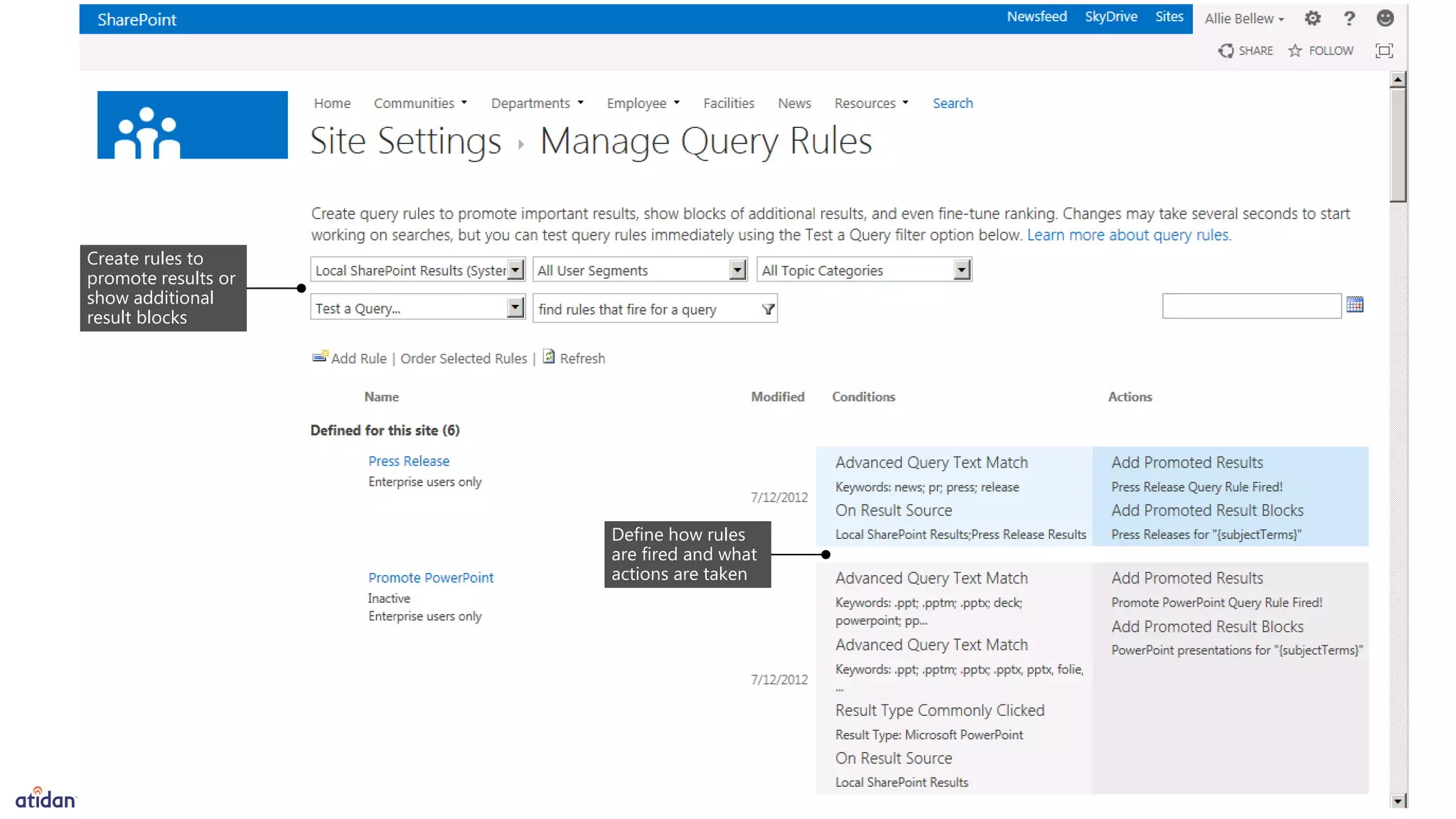Click the Conditions column header
The width and height of the screenshot is (1456, 819).
click(864, 397)
